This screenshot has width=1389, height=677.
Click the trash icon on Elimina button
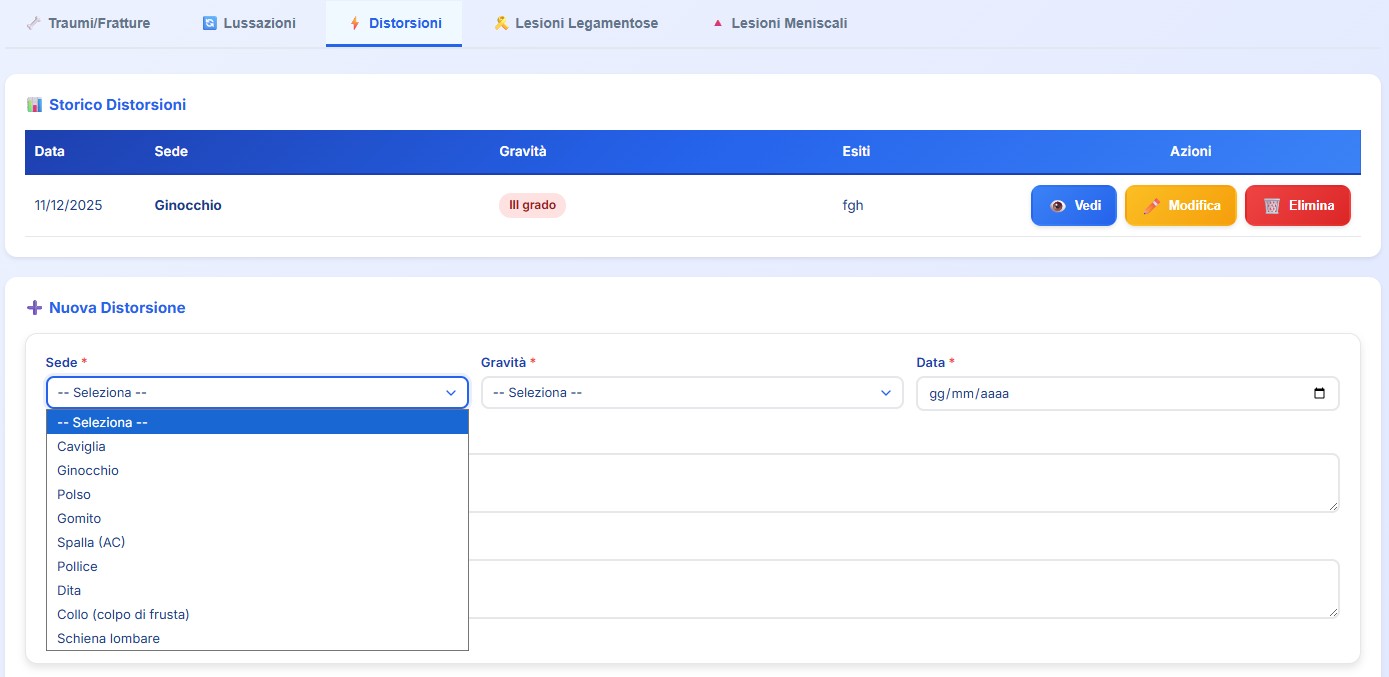pos(1272,205)
